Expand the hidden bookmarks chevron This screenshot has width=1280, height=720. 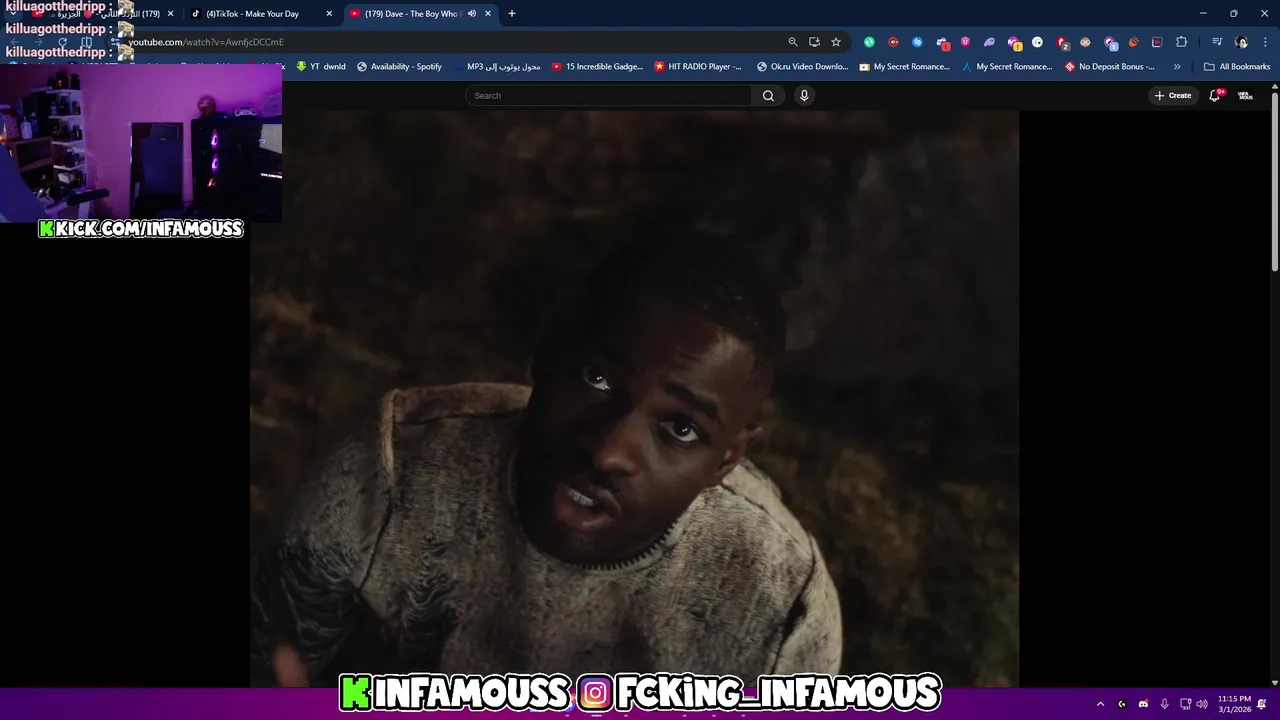1177,67
